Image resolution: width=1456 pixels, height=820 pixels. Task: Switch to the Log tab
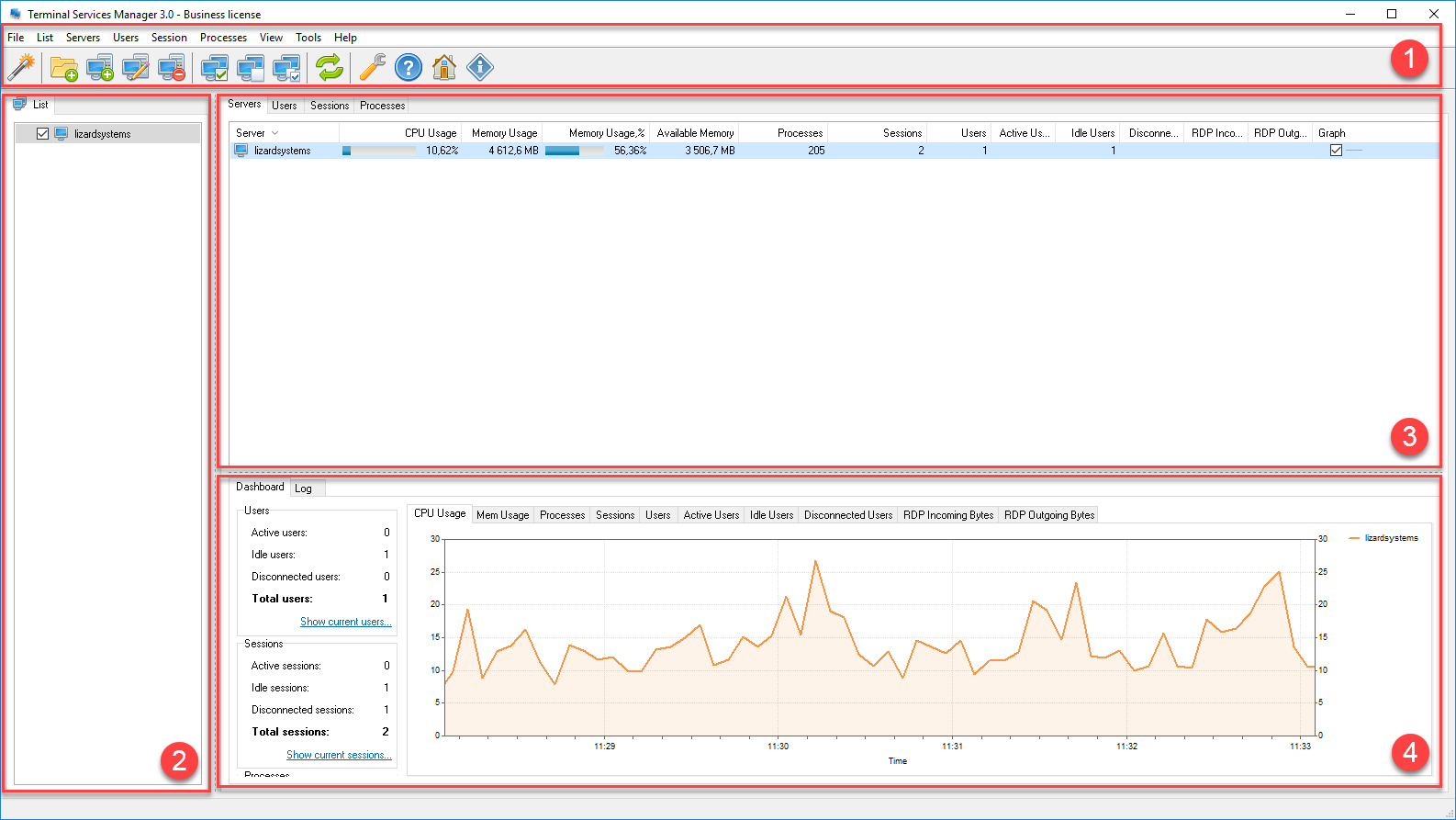(x=303, y=489)
